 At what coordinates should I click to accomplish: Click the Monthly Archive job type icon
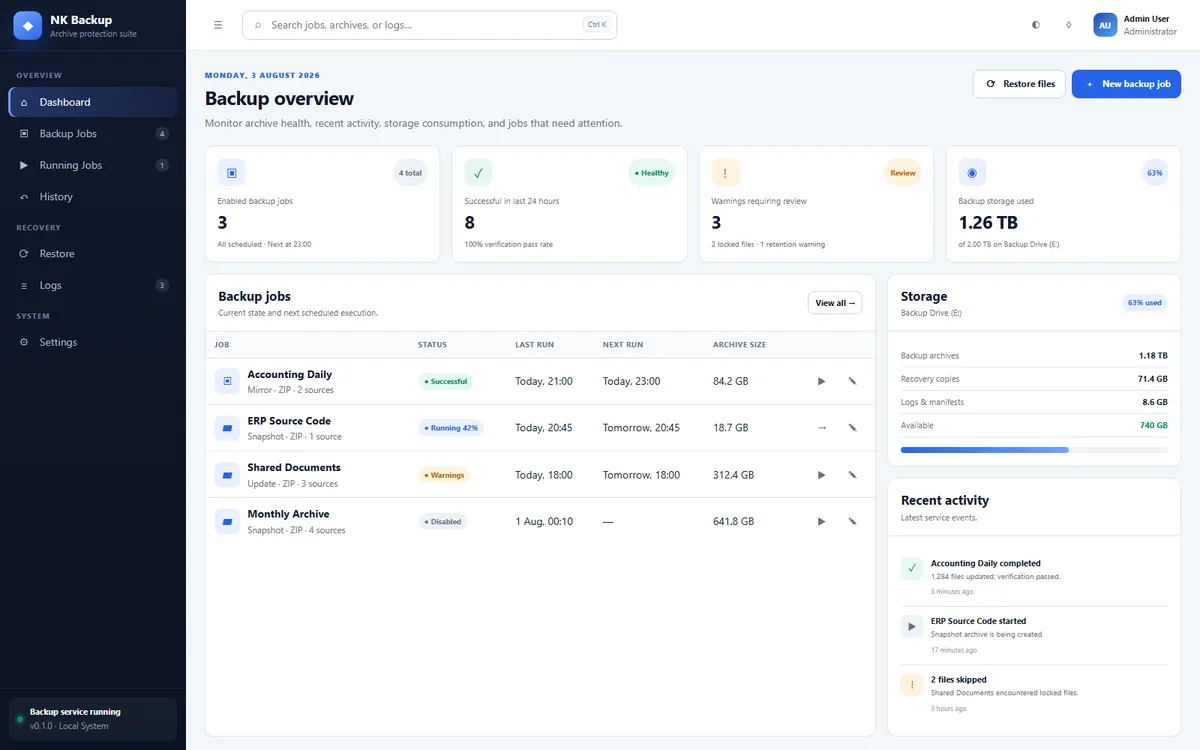coord(227,521)
